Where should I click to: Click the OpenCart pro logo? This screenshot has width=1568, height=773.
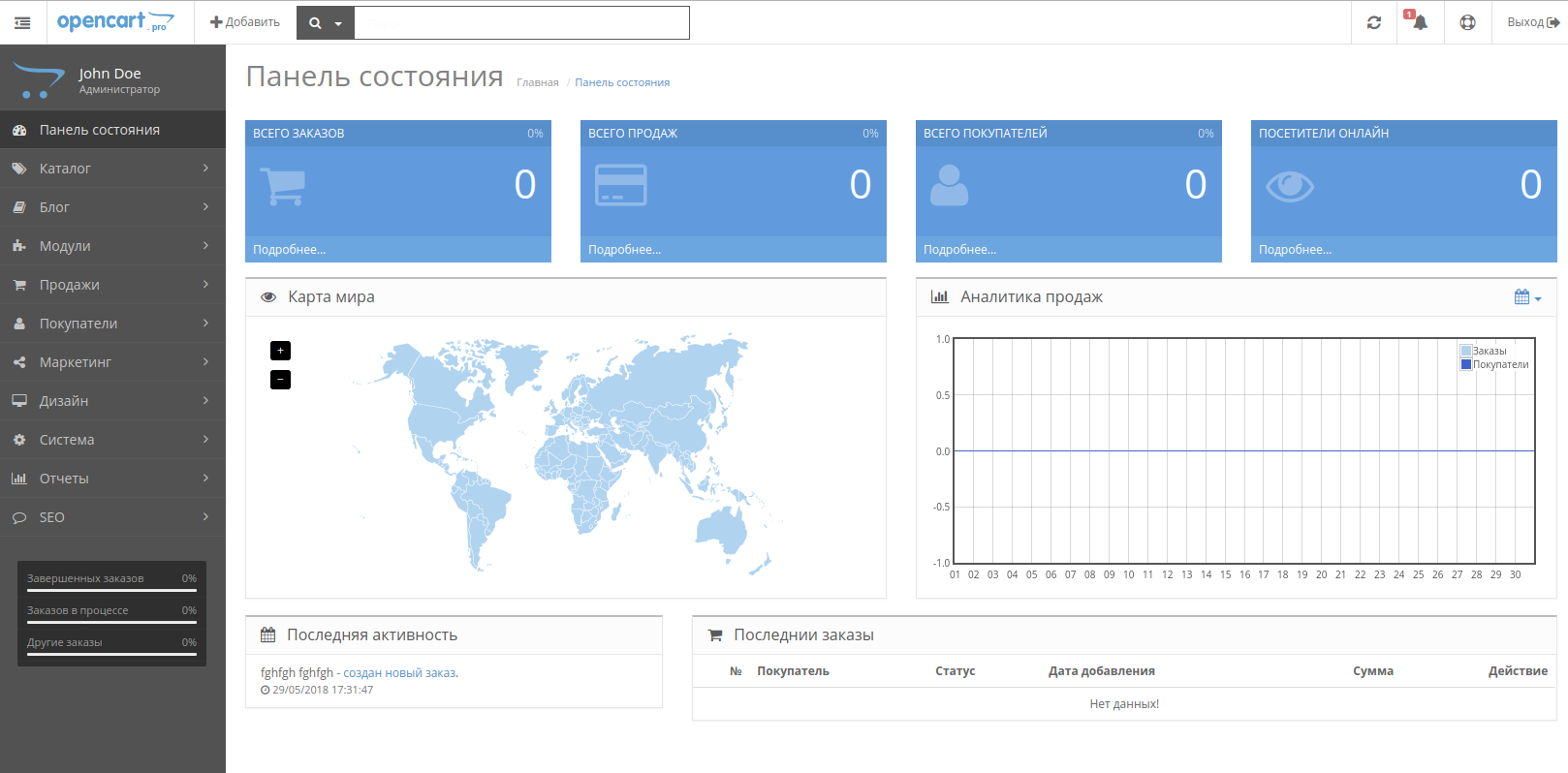(x=115, y=22)
